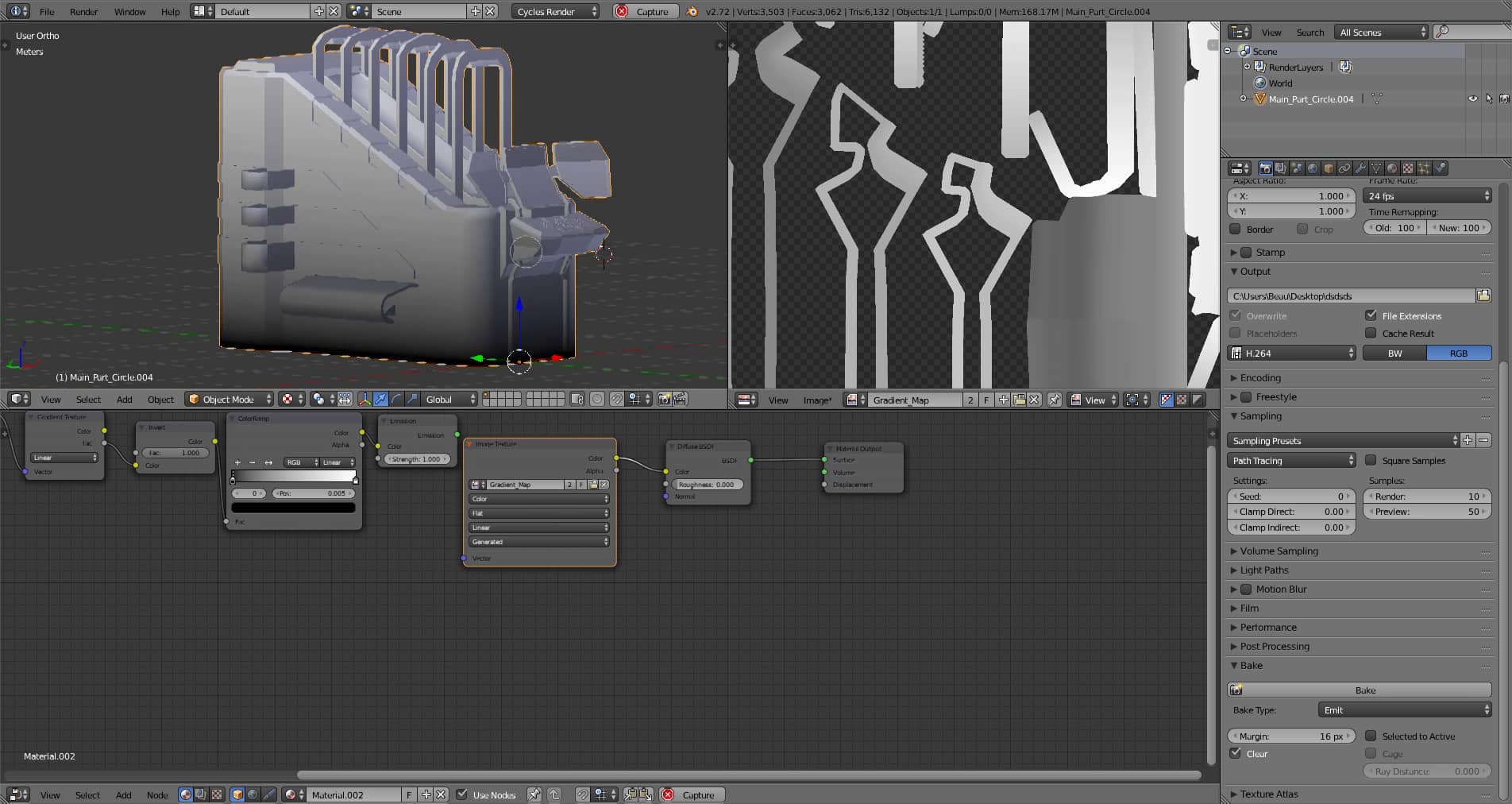Enable Selected to Active bake option
Image resolution: width=1512 pixels, height=804 pixels.
pos(1371,736)
